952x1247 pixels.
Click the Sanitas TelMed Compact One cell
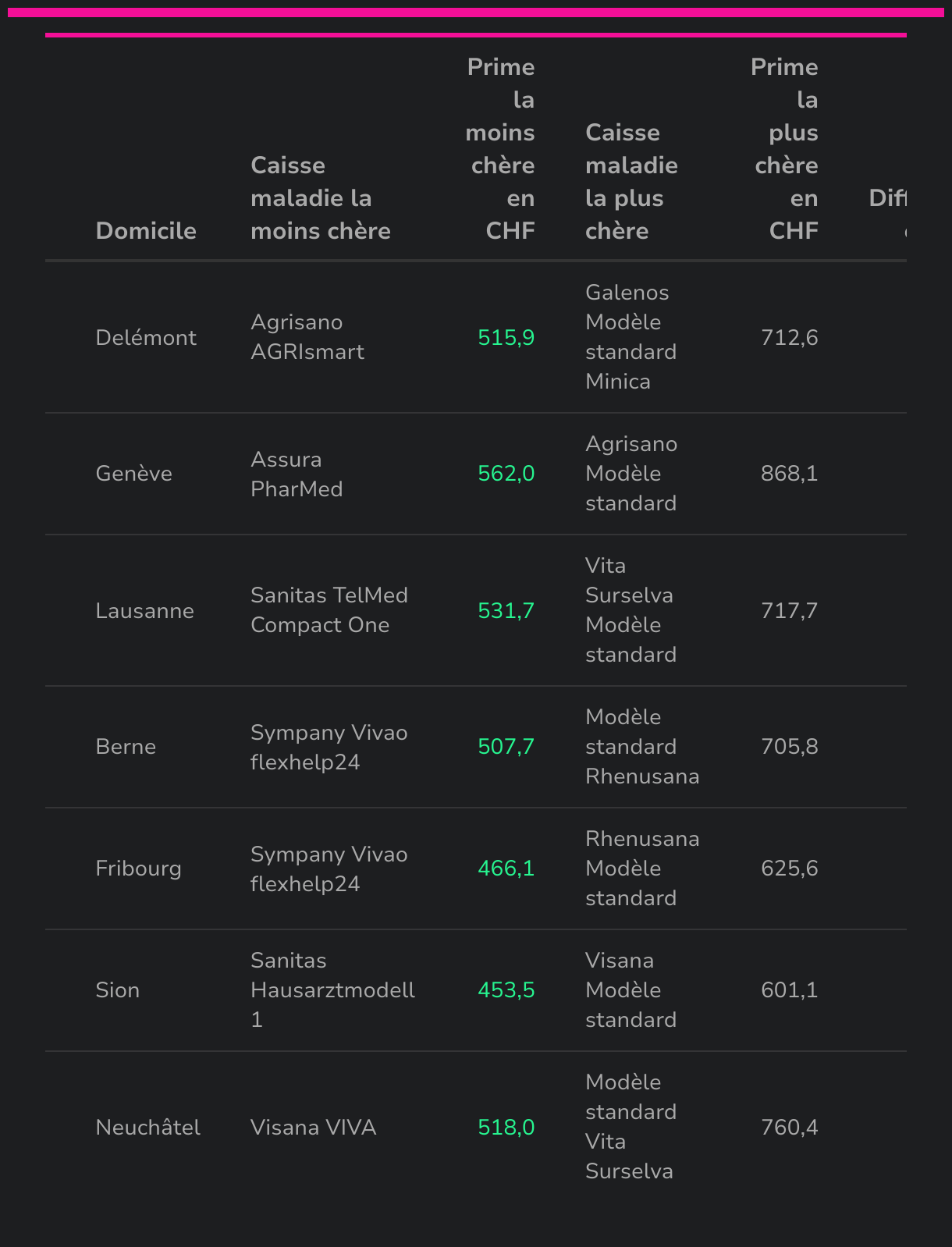pyautogui.click(x=329, y=610)
